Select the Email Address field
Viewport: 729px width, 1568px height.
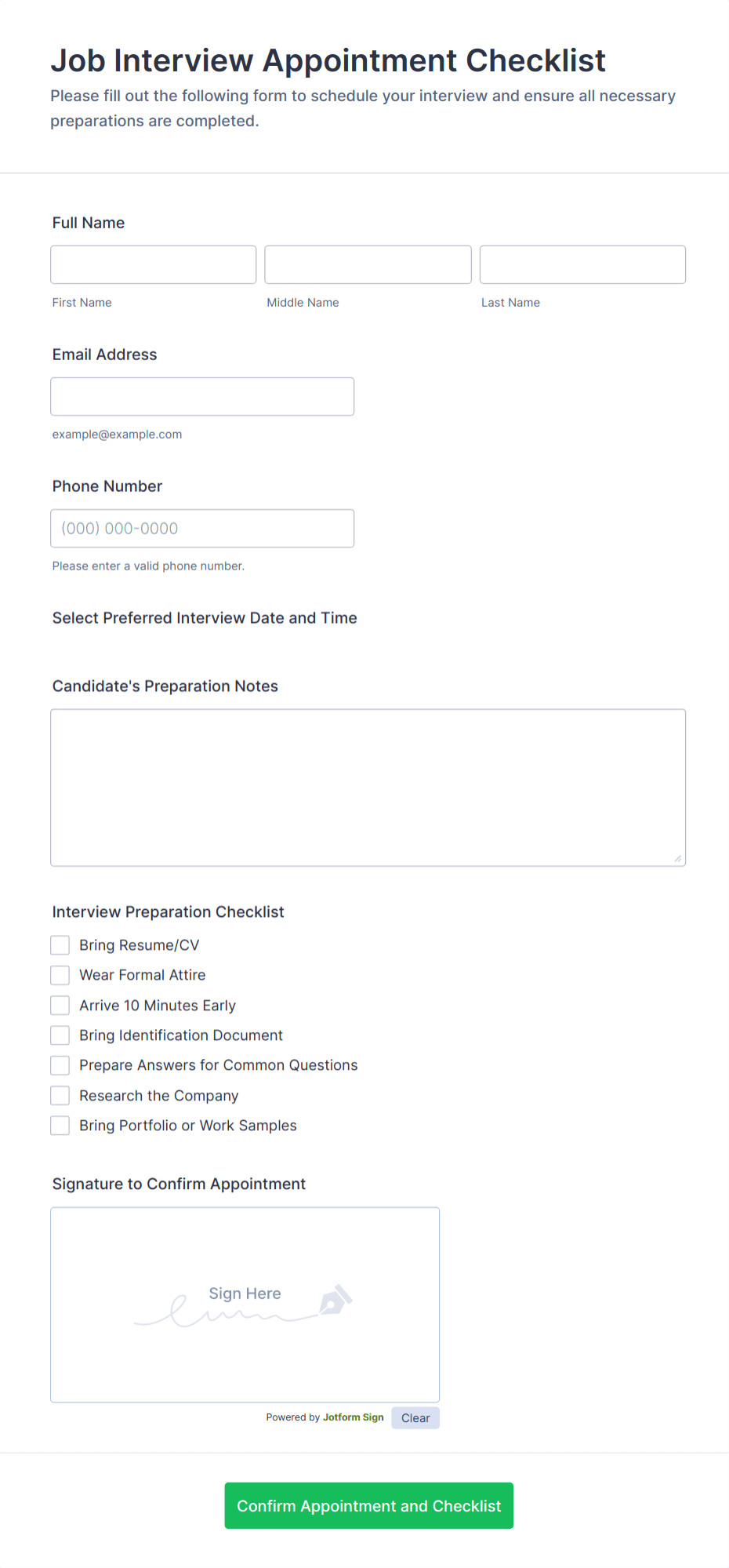202,396
